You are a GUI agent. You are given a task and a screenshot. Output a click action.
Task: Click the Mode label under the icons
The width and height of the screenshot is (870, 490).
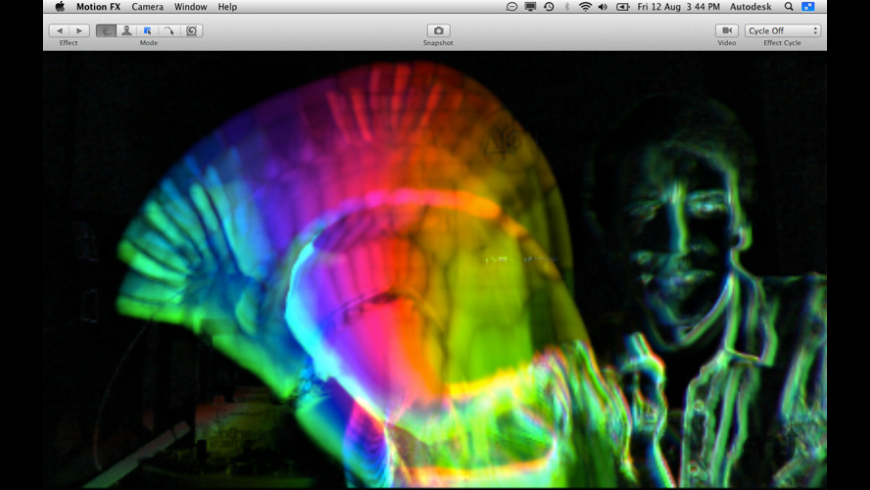pyautogui.click(x=149, y=43)
